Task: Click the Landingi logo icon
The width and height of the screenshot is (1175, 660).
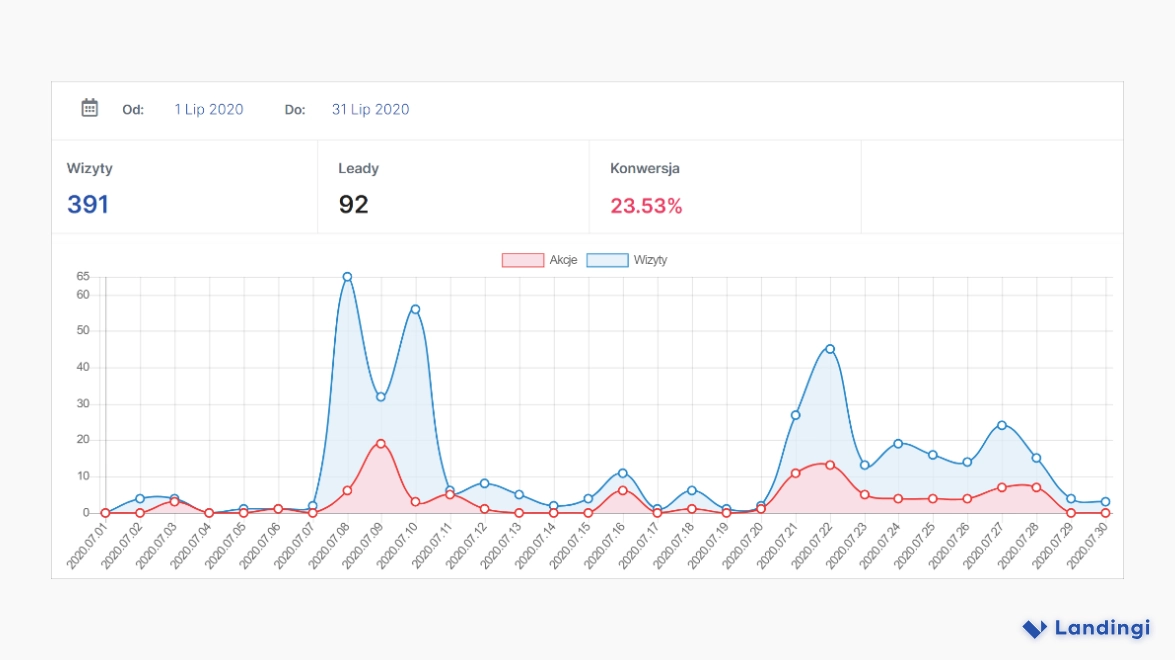Action: pyautogui.click(x=1034, y=629)
